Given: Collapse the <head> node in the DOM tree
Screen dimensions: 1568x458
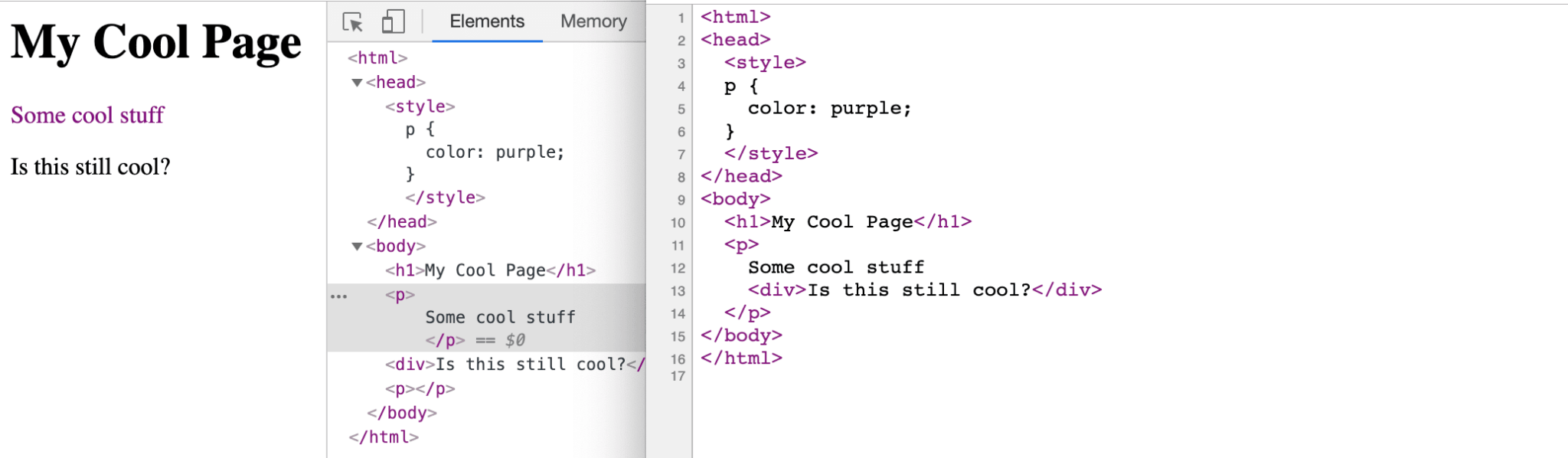Looking at the screenshot, I should 355,82.
